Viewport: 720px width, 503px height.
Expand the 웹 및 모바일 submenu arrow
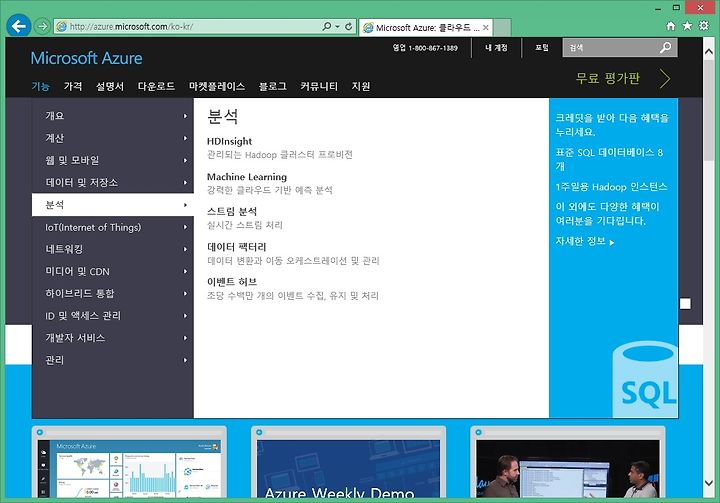pyautogui.click(x=185, y=160)
